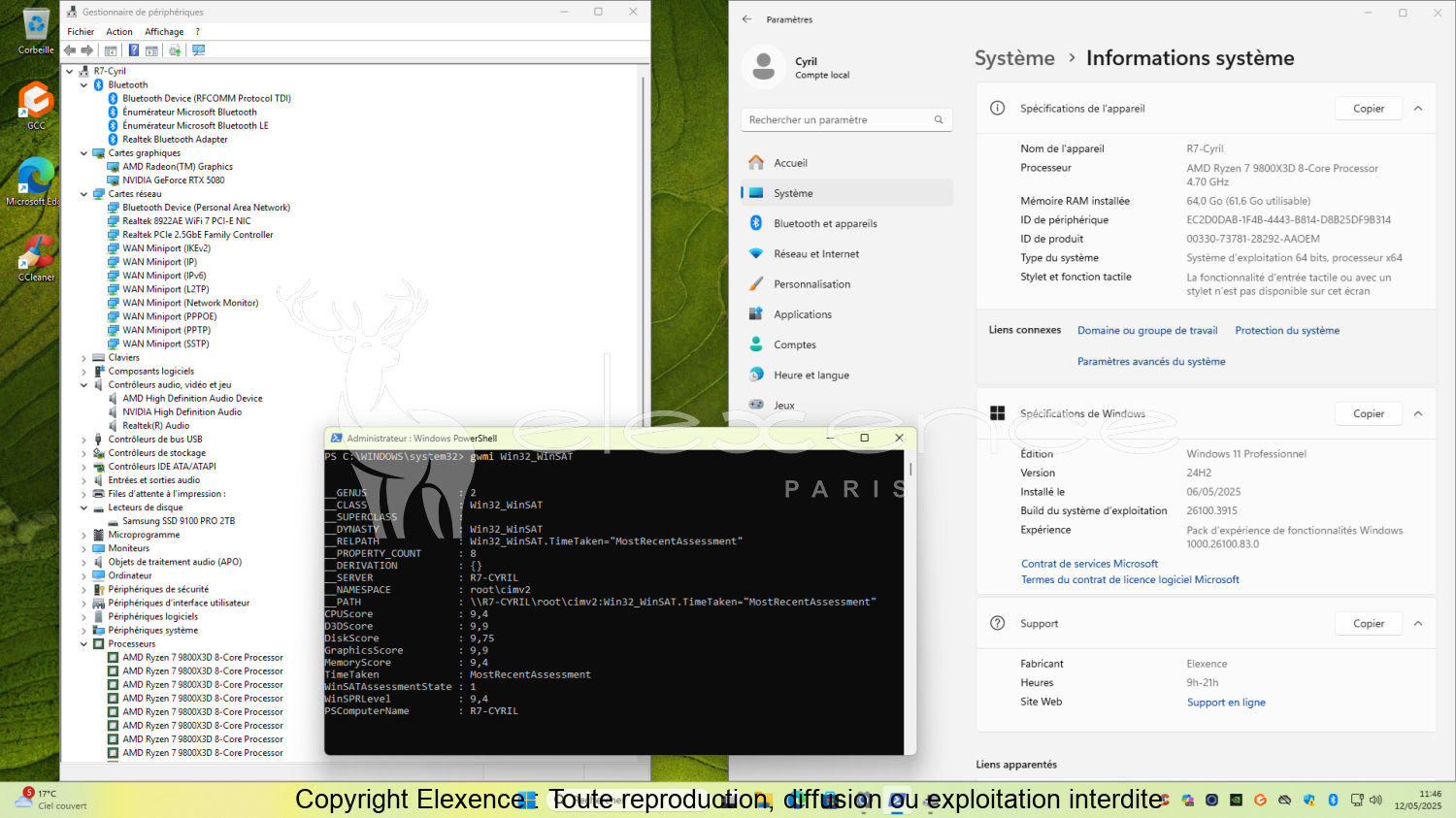Open the Fichier menu in Device Manager

click(81, 32)
